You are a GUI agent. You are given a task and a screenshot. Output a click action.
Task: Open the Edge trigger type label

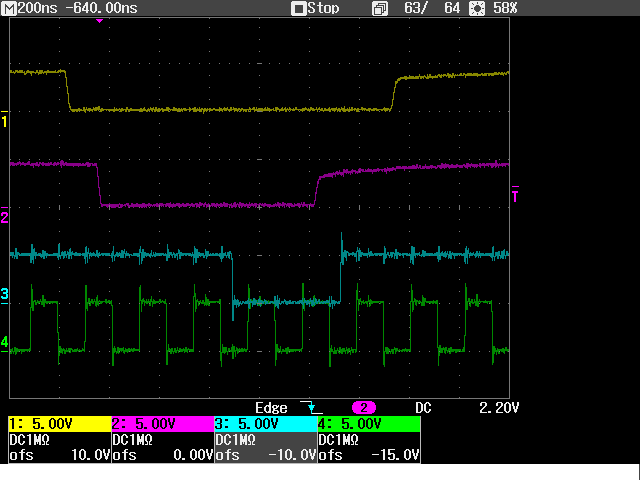pos(271,408)
